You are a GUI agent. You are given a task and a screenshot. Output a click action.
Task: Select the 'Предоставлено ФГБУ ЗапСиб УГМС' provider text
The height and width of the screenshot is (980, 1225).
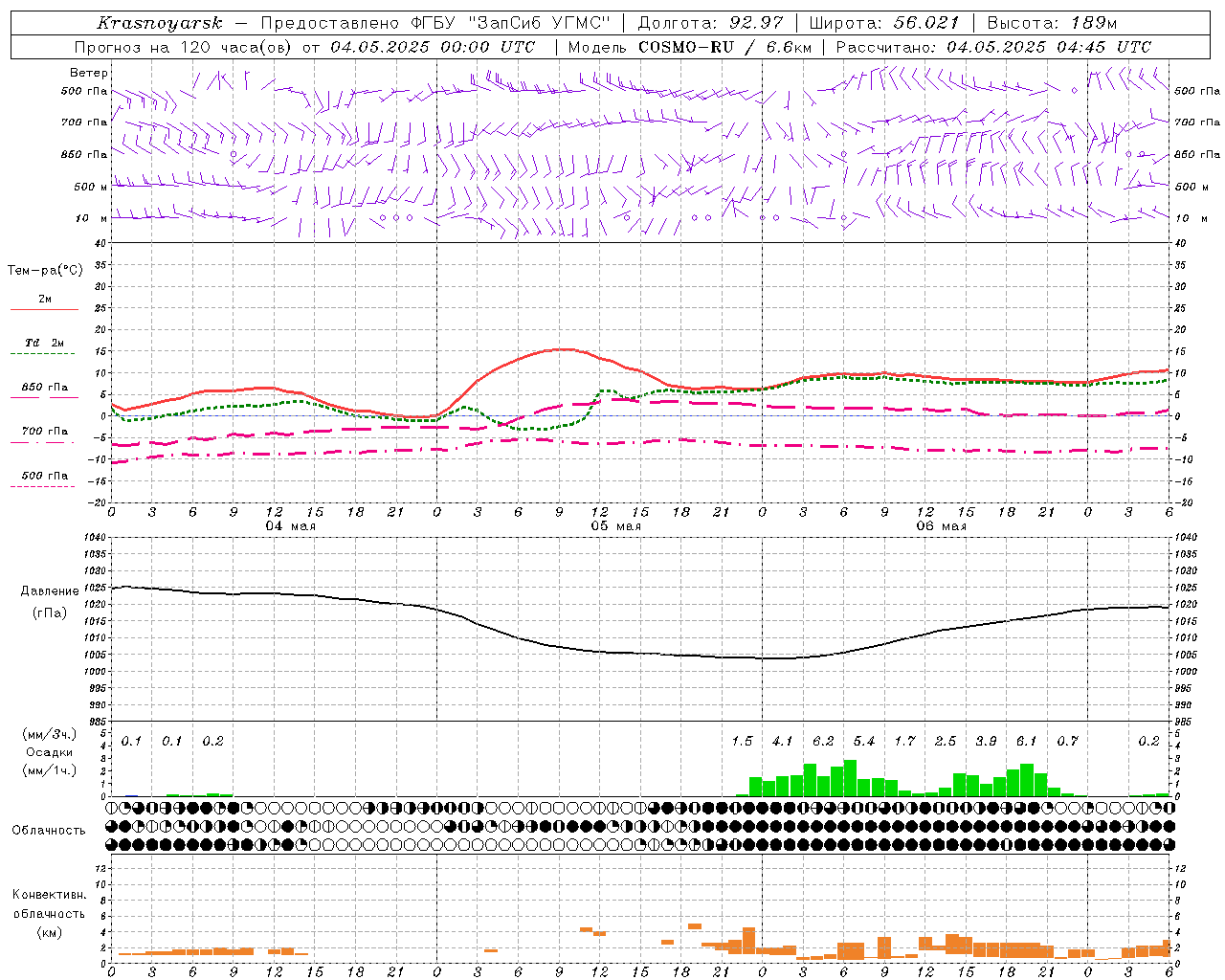coord(435,23)
